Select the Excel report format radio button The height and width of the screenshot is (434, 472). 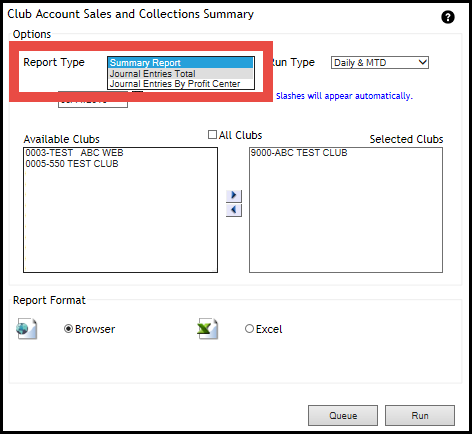click(249, 329)
